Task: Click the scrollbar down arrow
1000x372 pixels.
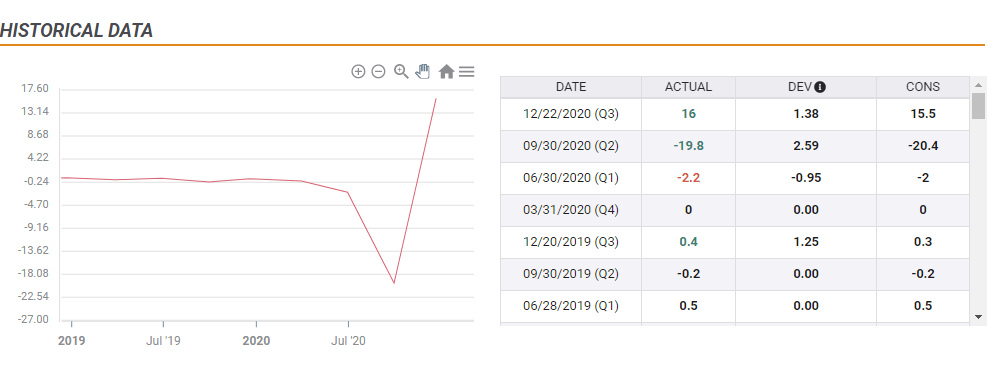Action: [x=978, y=316]
